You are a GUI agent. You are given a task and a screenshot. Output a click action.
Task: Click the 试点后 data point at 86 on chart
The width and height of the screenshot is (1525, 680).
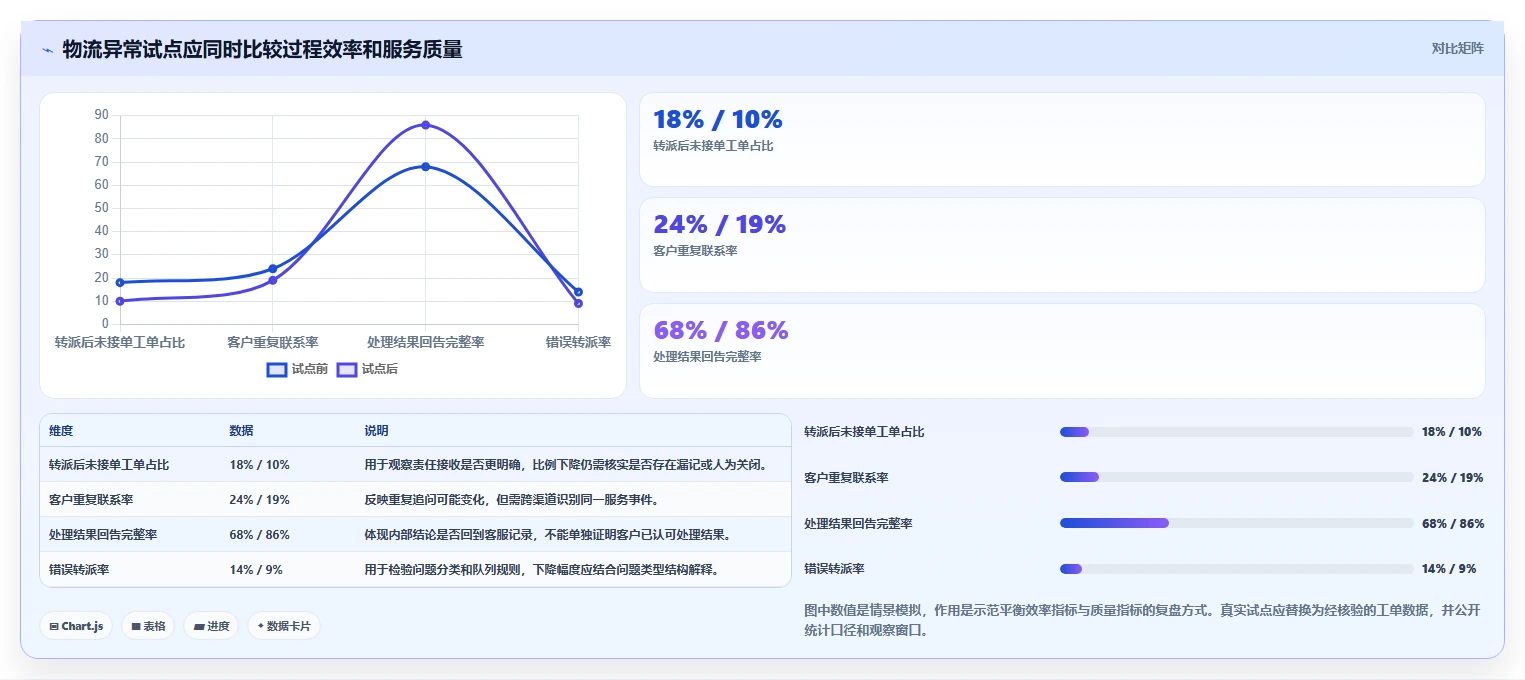(x=425, y=125)
